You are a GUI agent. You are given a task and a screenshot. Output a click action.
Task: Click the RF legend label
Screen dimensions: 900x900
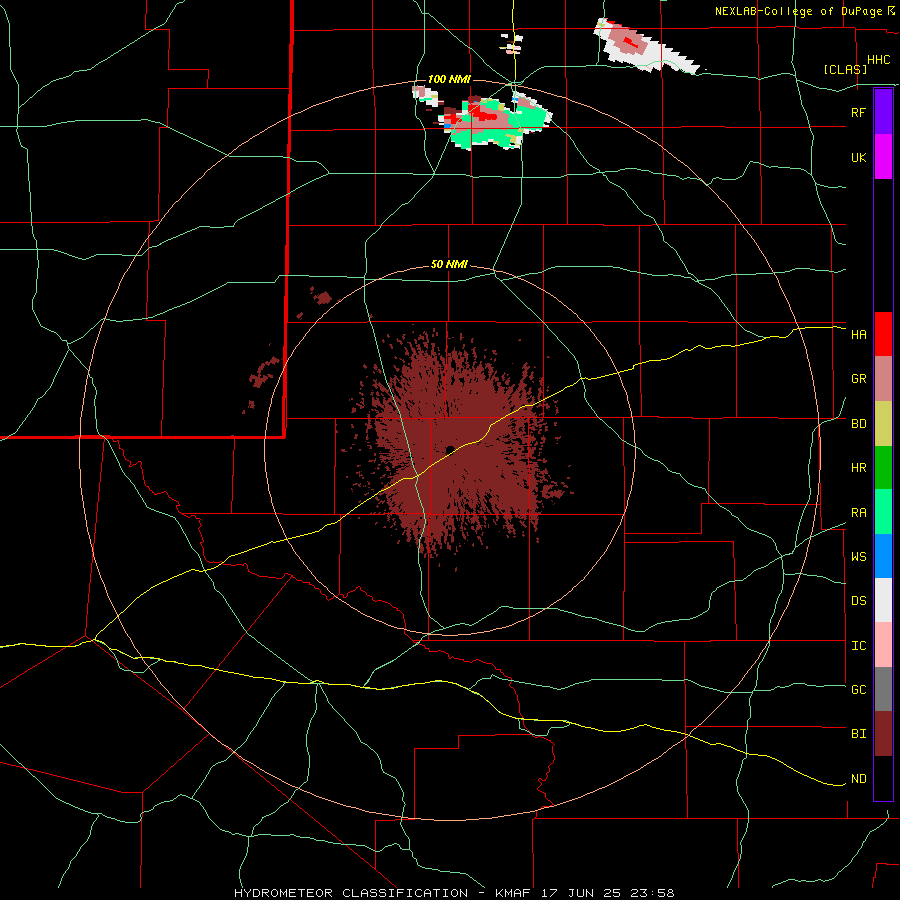point(858,112)
